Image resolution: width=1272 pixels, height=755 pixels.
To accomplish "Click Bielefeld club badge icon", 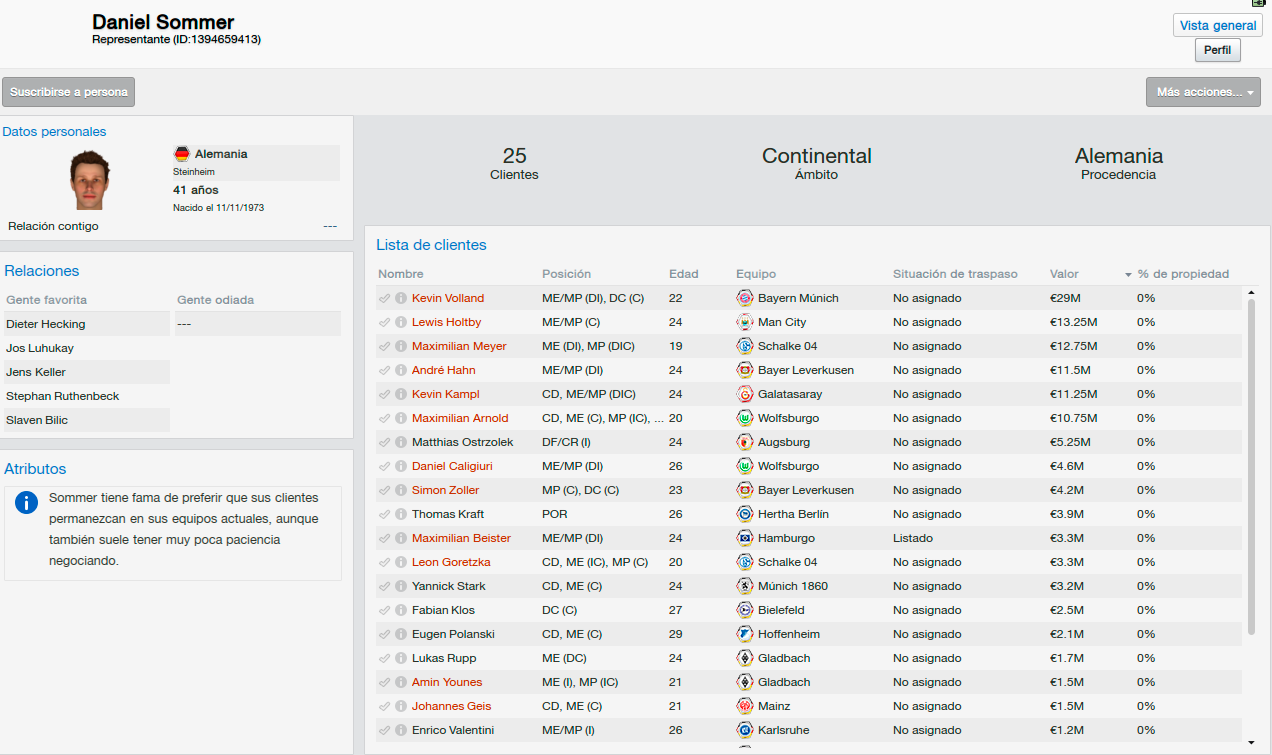I will (x=744, y=610).
